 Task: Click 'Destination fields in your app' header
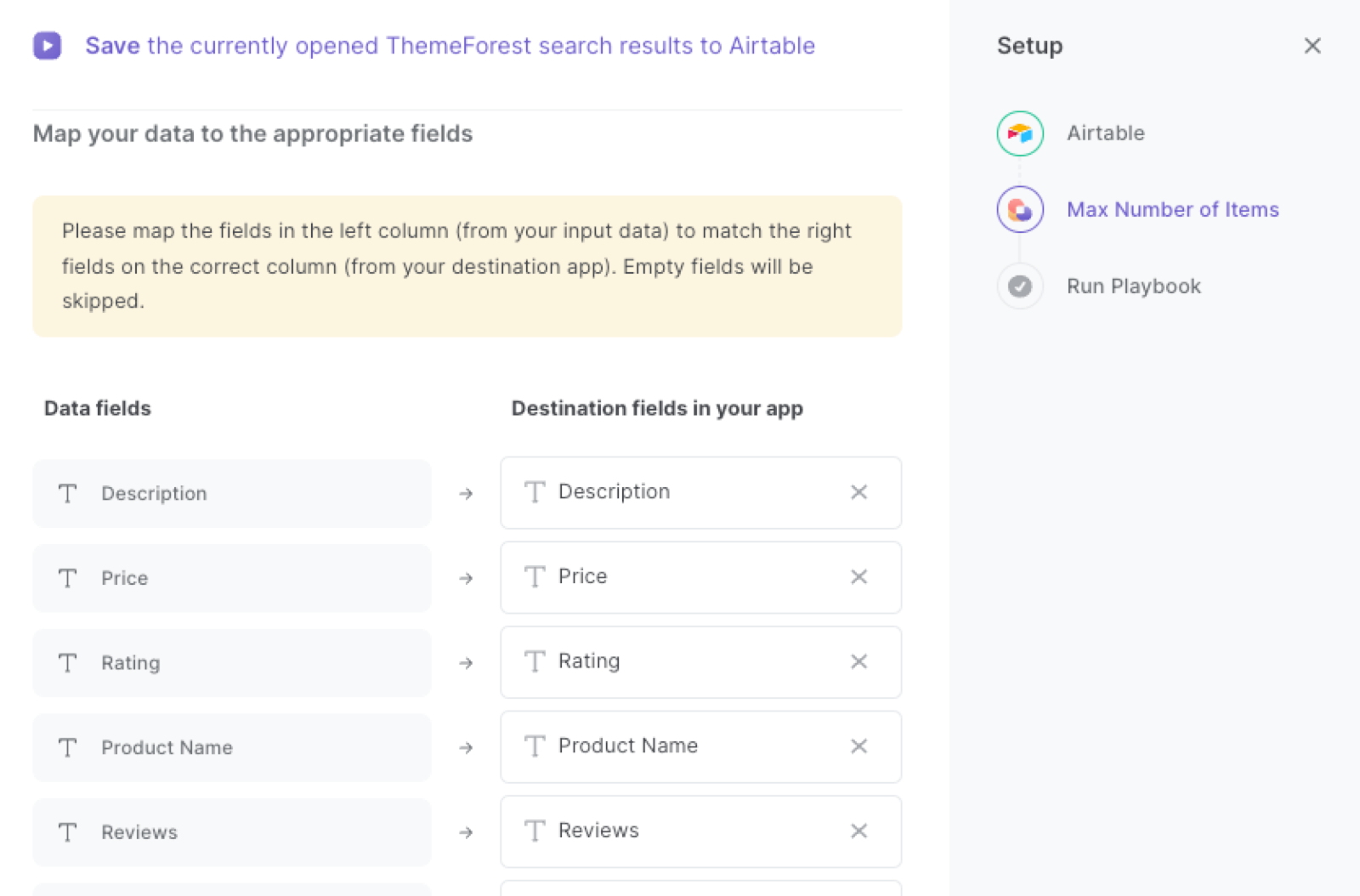[x=657, y=409]
